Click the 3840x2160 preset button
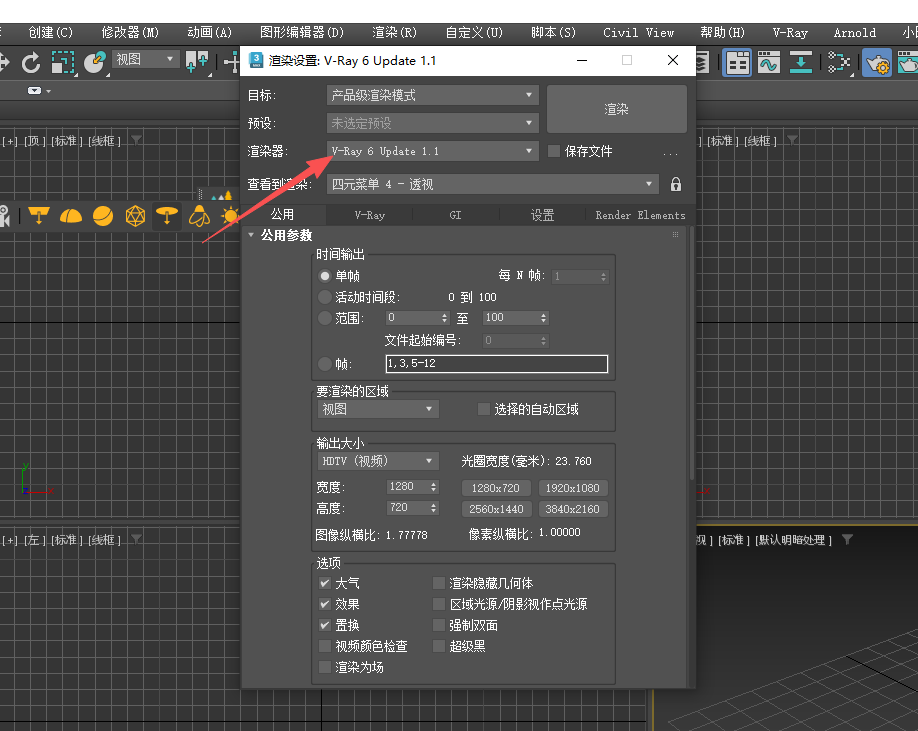The width and height of the screenshot is (918, 731). (573, 509)
